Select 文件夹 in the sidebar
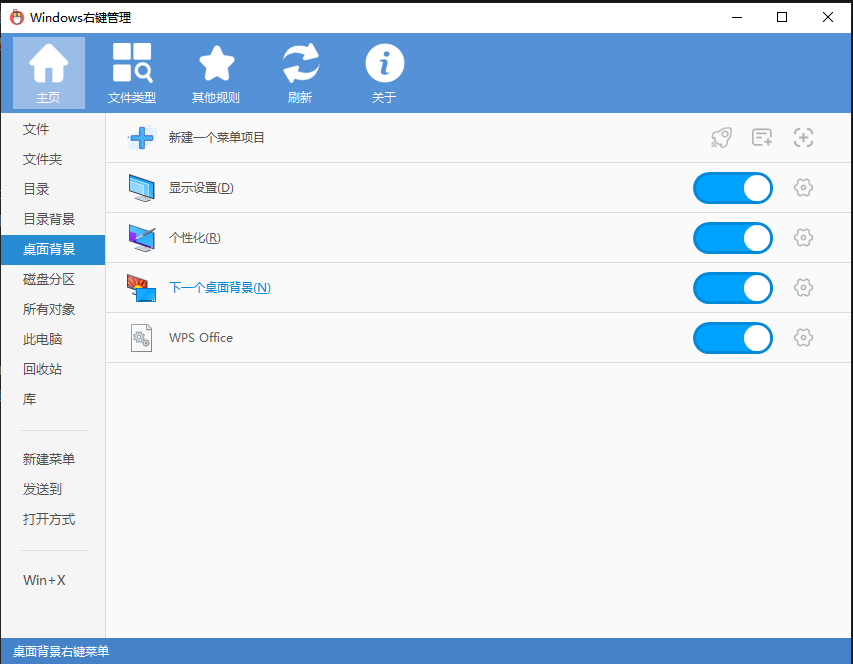 coord(43,159)
